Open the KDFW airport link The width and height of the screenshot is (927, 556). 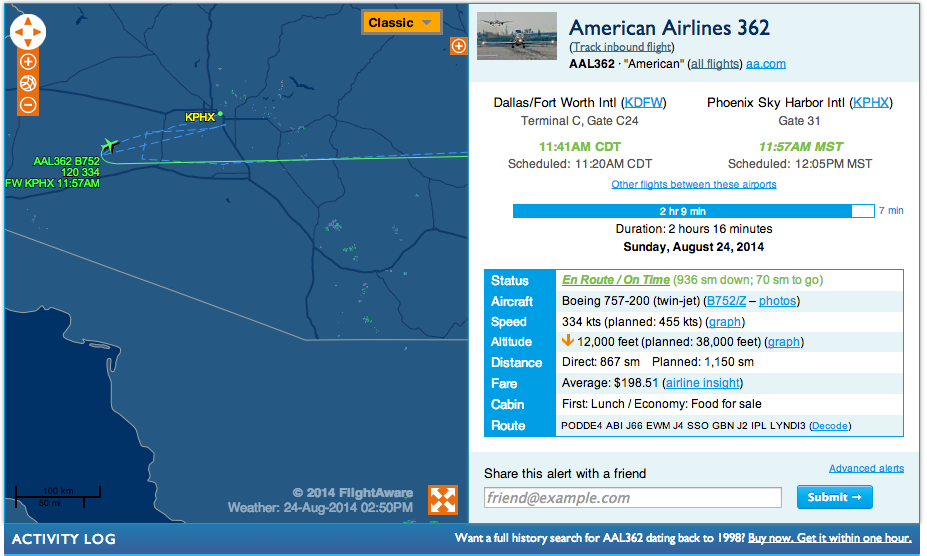click(x=643, y=103)
